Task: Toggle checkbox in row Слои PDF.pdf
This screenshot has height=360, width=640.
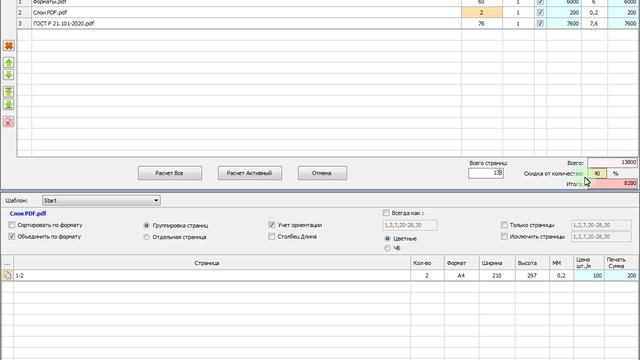Action: click(540, 13)
